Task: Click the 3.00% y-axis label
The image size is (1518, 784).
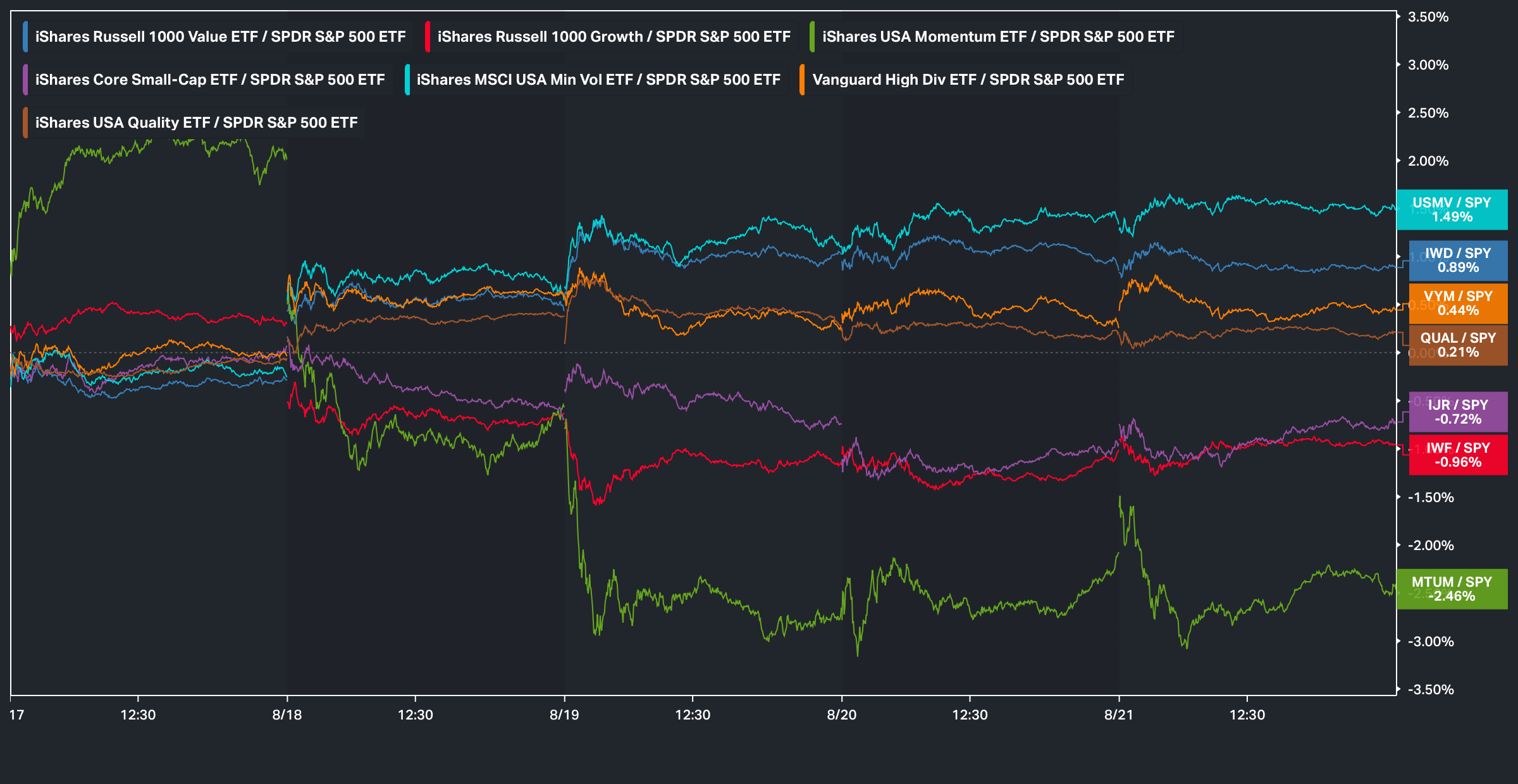Action: (x=1428, y=65)
